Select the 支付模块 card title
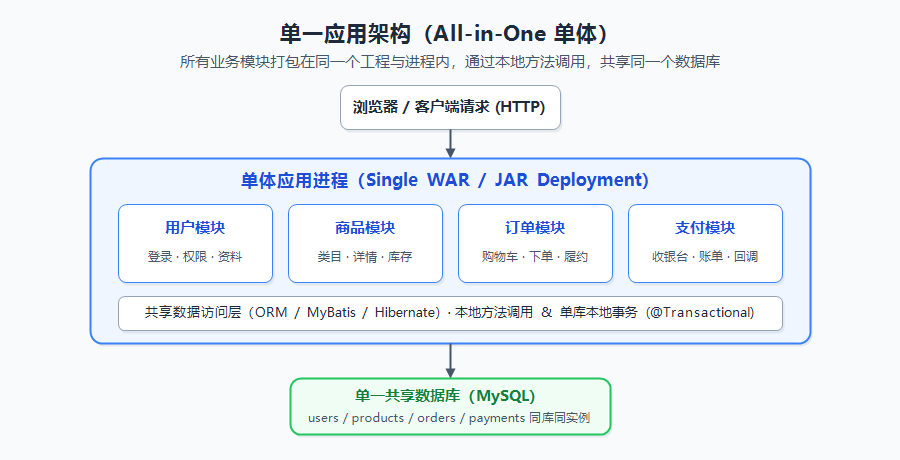Image resolution: width=900 pixels, height=460 pixels. (x=705, y=228)
